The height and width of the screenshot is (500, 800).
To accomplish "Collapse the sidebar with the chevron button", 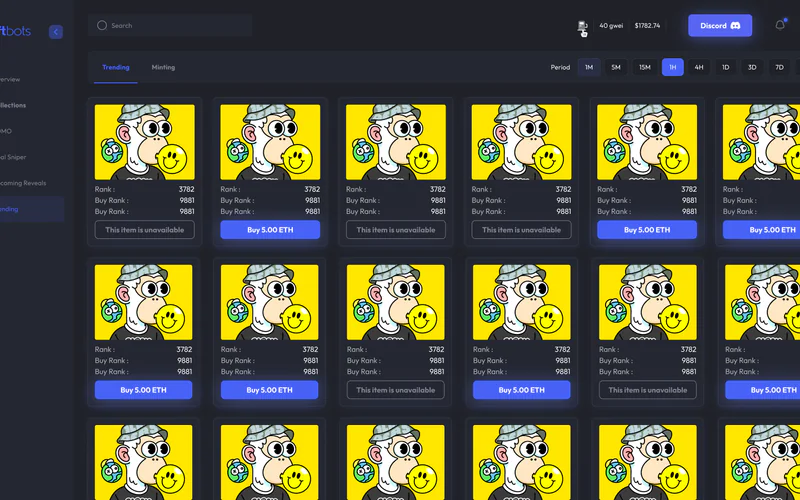I will point(56,32).
